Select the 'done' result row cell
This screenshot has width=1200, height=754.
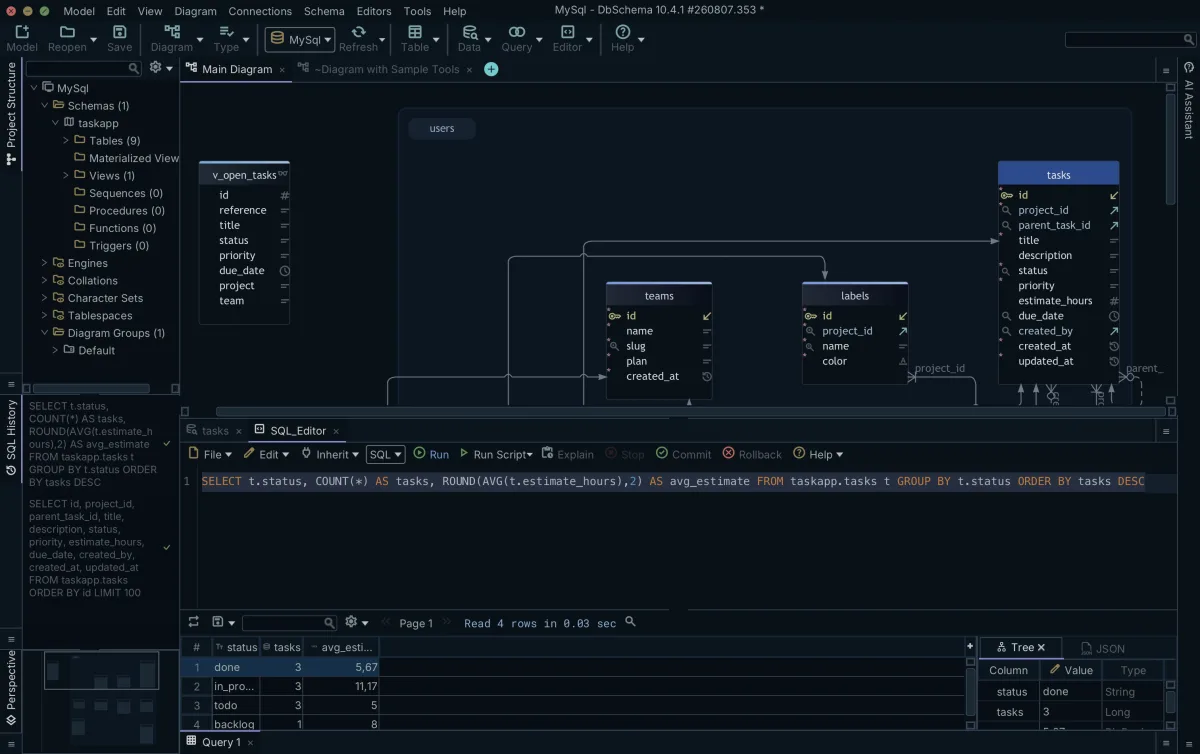(235, 667)
